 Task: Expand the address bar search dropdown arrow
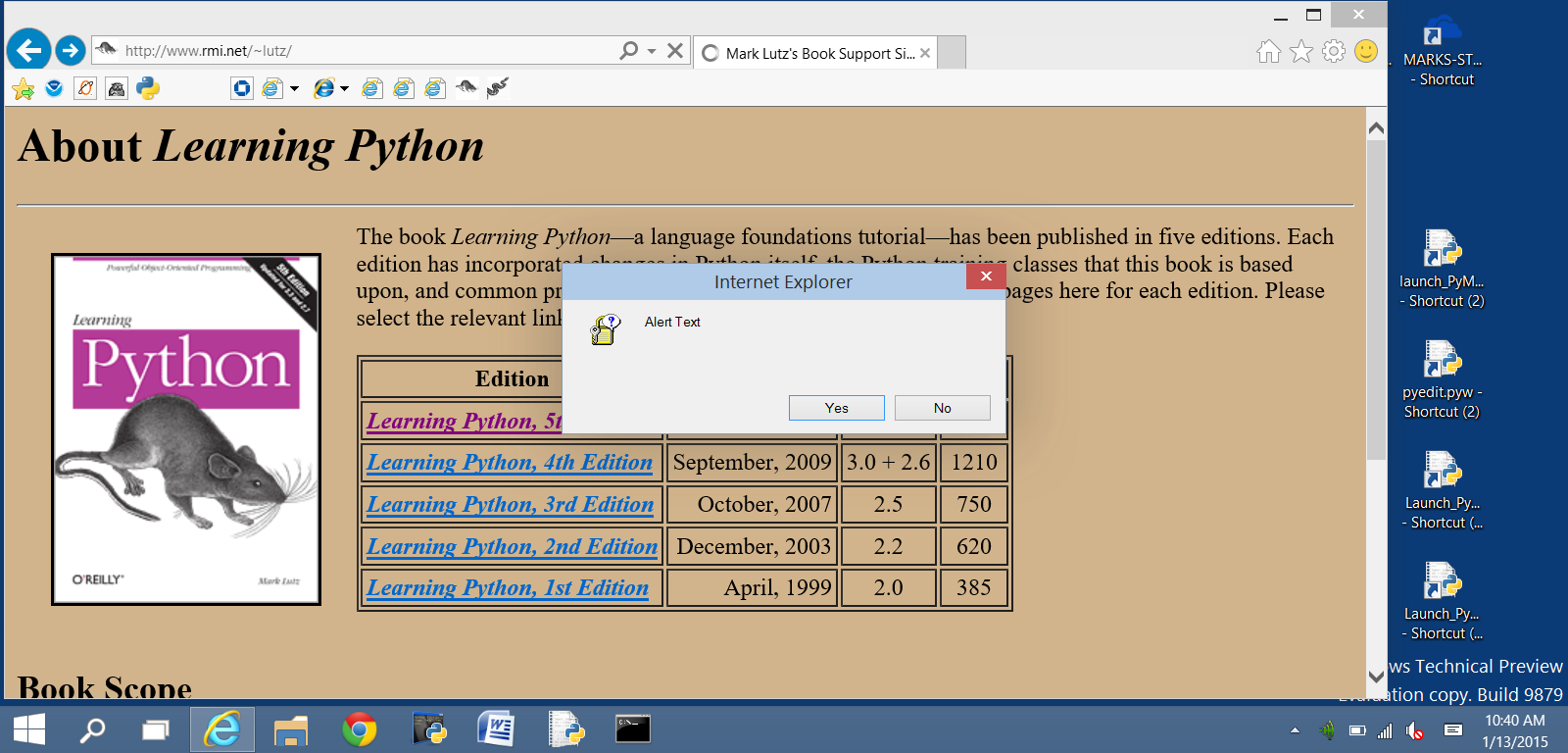tap(652, 51)
